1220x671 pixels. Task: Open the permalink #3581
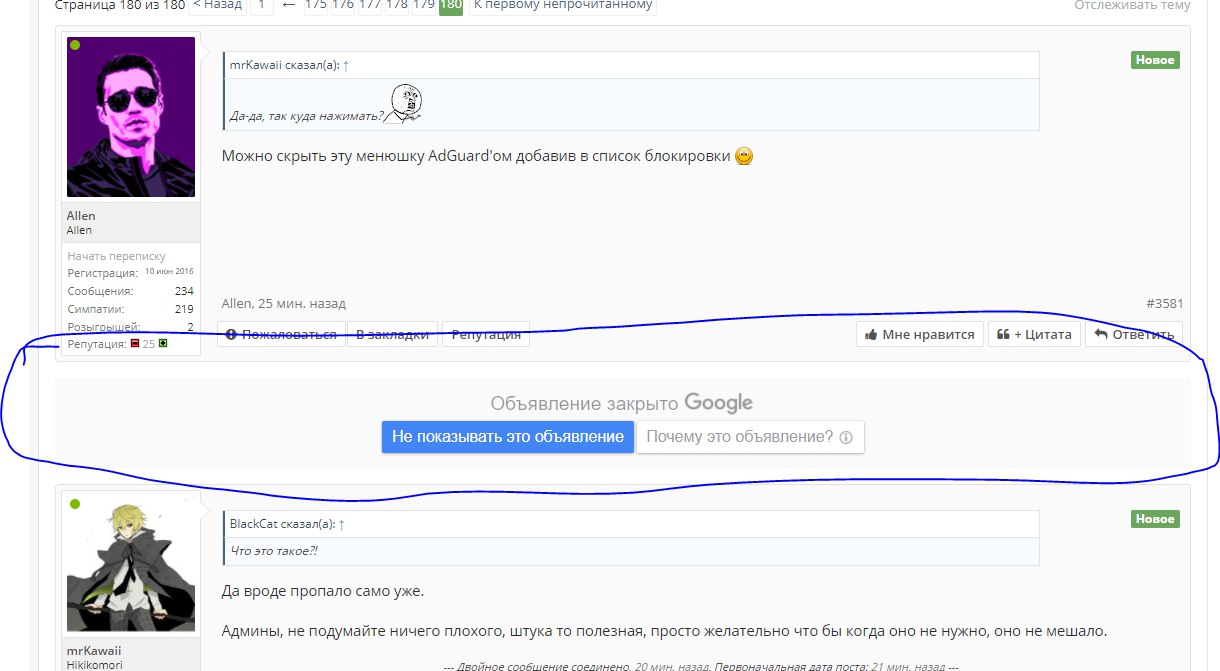(1164, 303)
